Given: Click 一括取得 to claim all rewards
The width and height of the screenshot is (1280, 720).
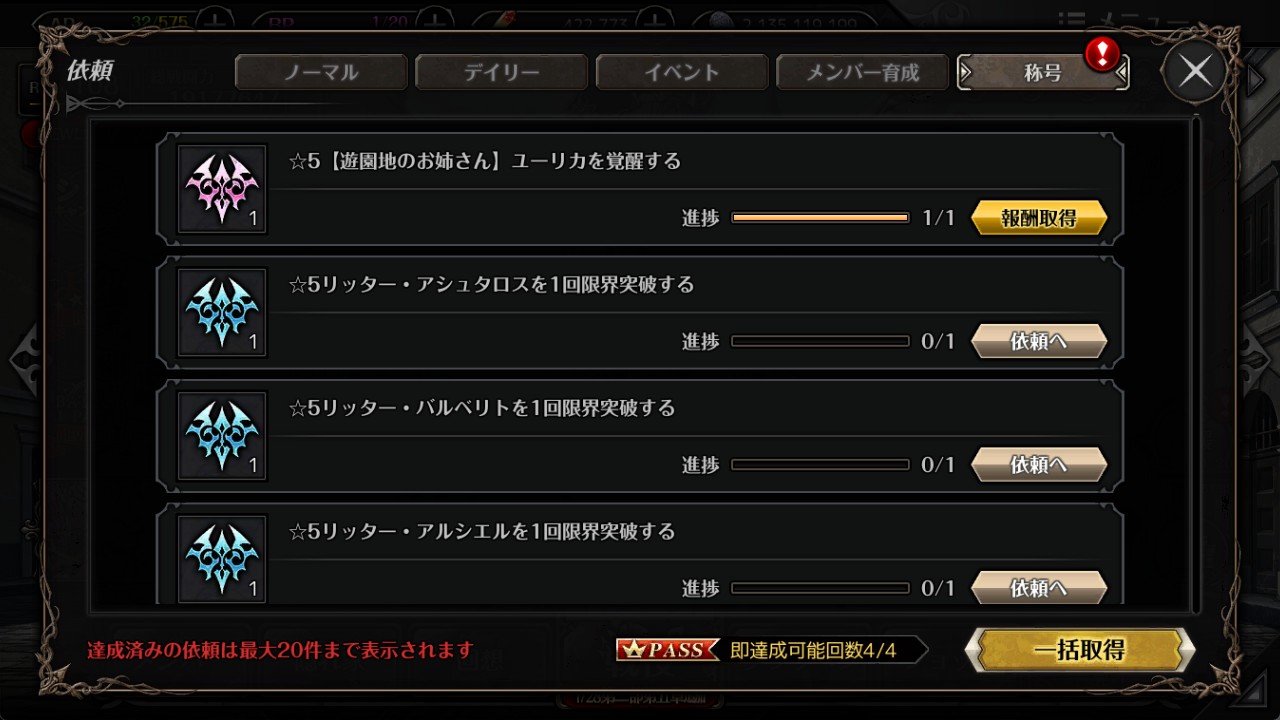Looking at the screenshot, I should coord(1080,650).
